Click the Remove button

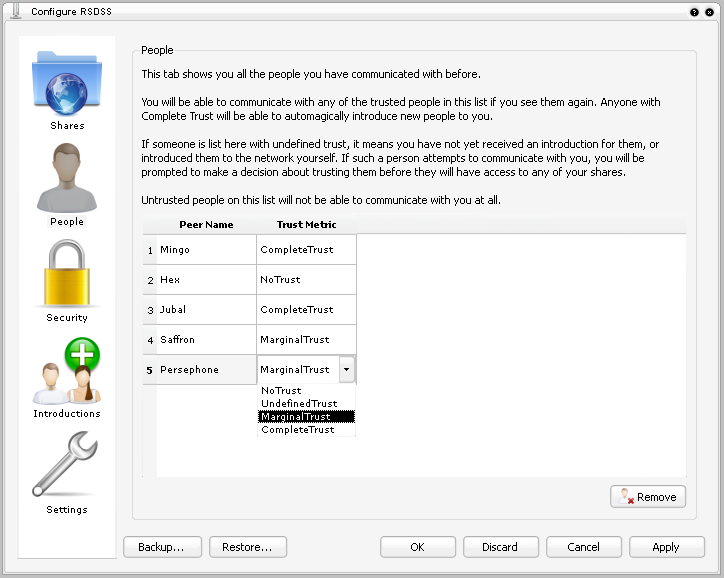pyautogui.click(x=648, y=497)
